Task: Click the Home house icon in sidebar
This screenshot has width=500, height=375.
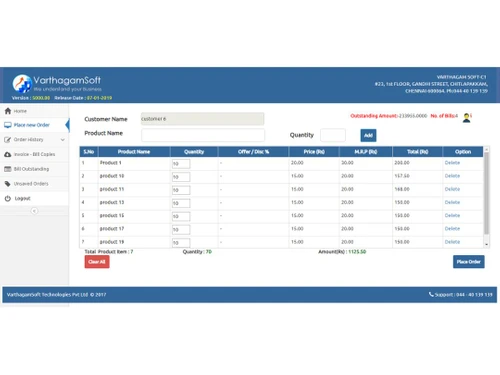Action: (x=8, y=111)
